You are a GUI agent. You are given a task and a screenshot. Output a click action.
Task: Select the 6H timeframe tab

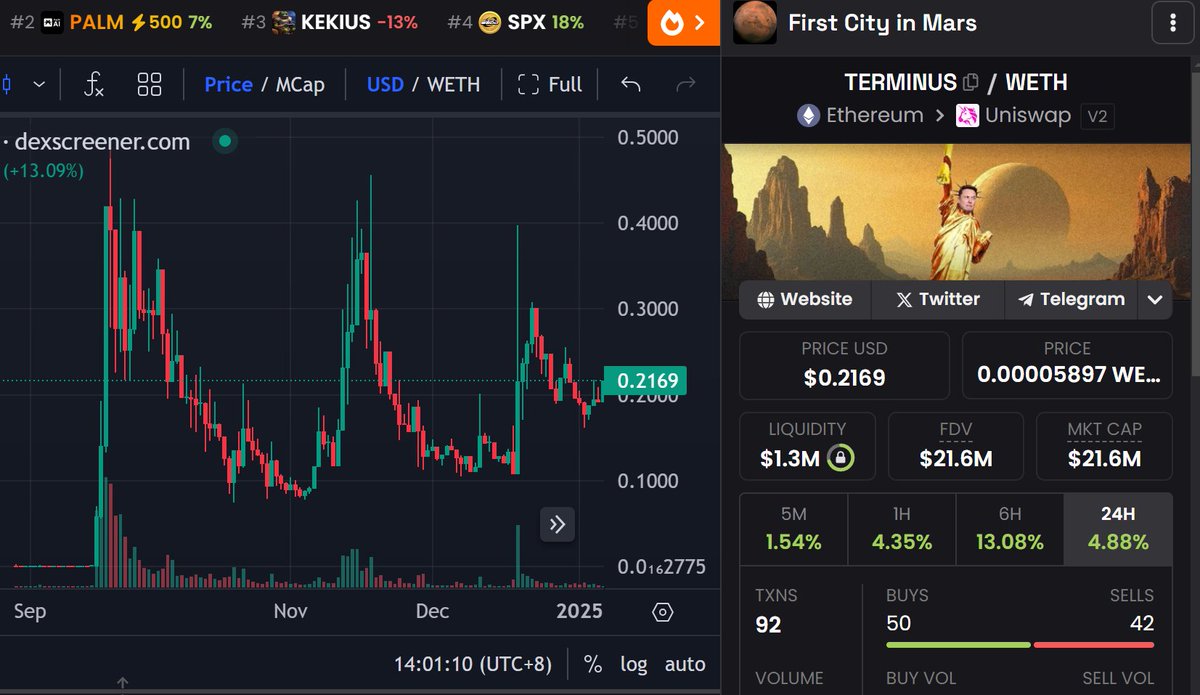point(1010,529)
